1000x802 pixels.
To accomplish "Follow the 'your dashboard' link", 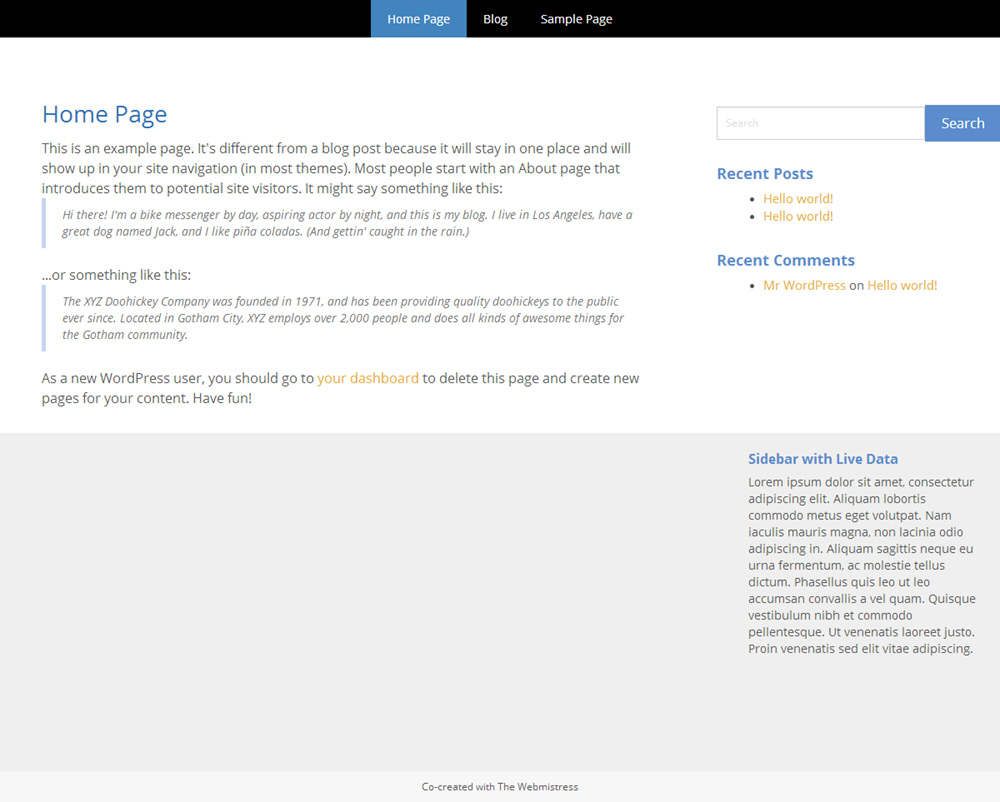I will [367, 378].
